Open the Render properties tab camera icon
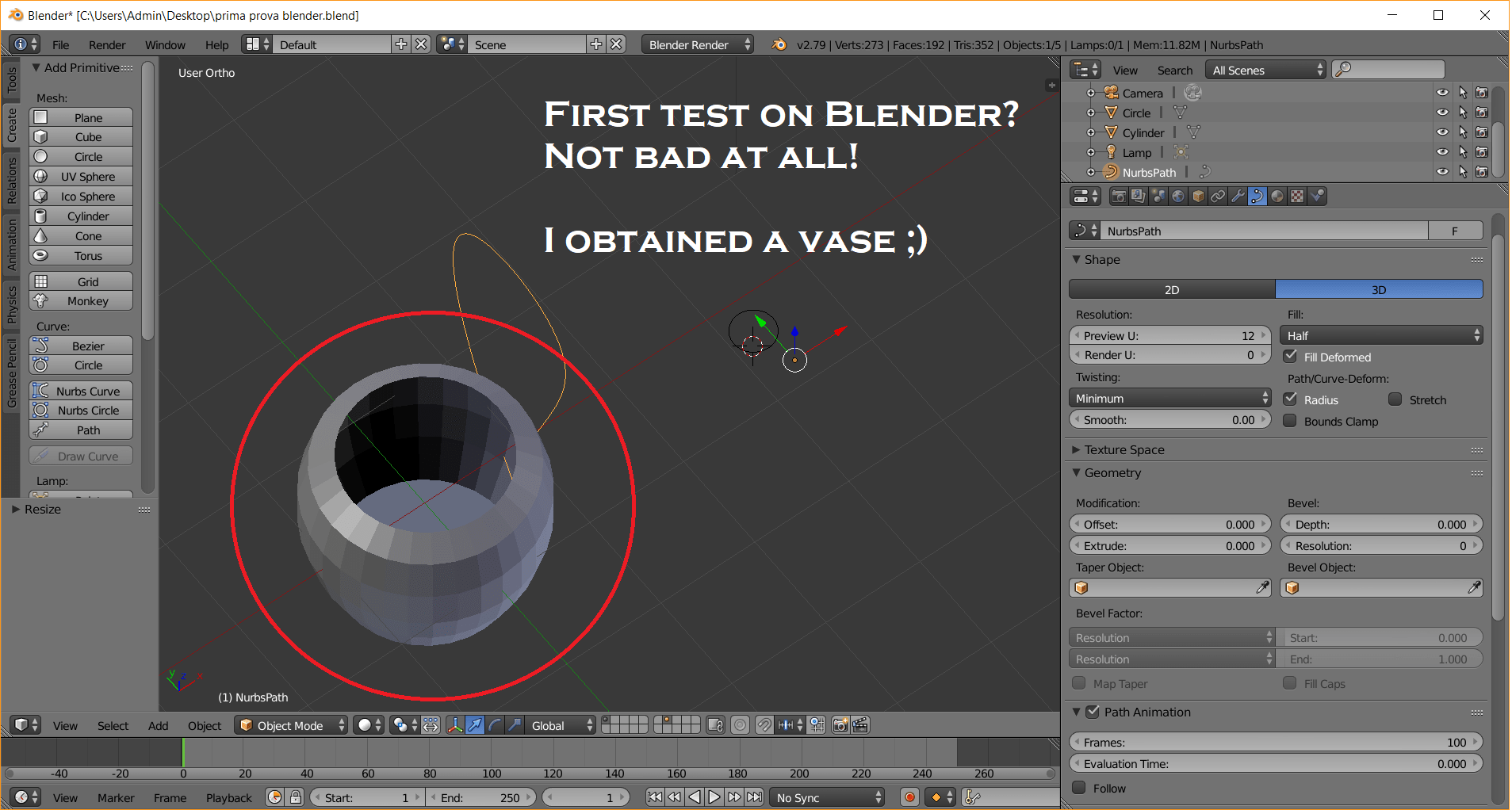 point(1119,197)
